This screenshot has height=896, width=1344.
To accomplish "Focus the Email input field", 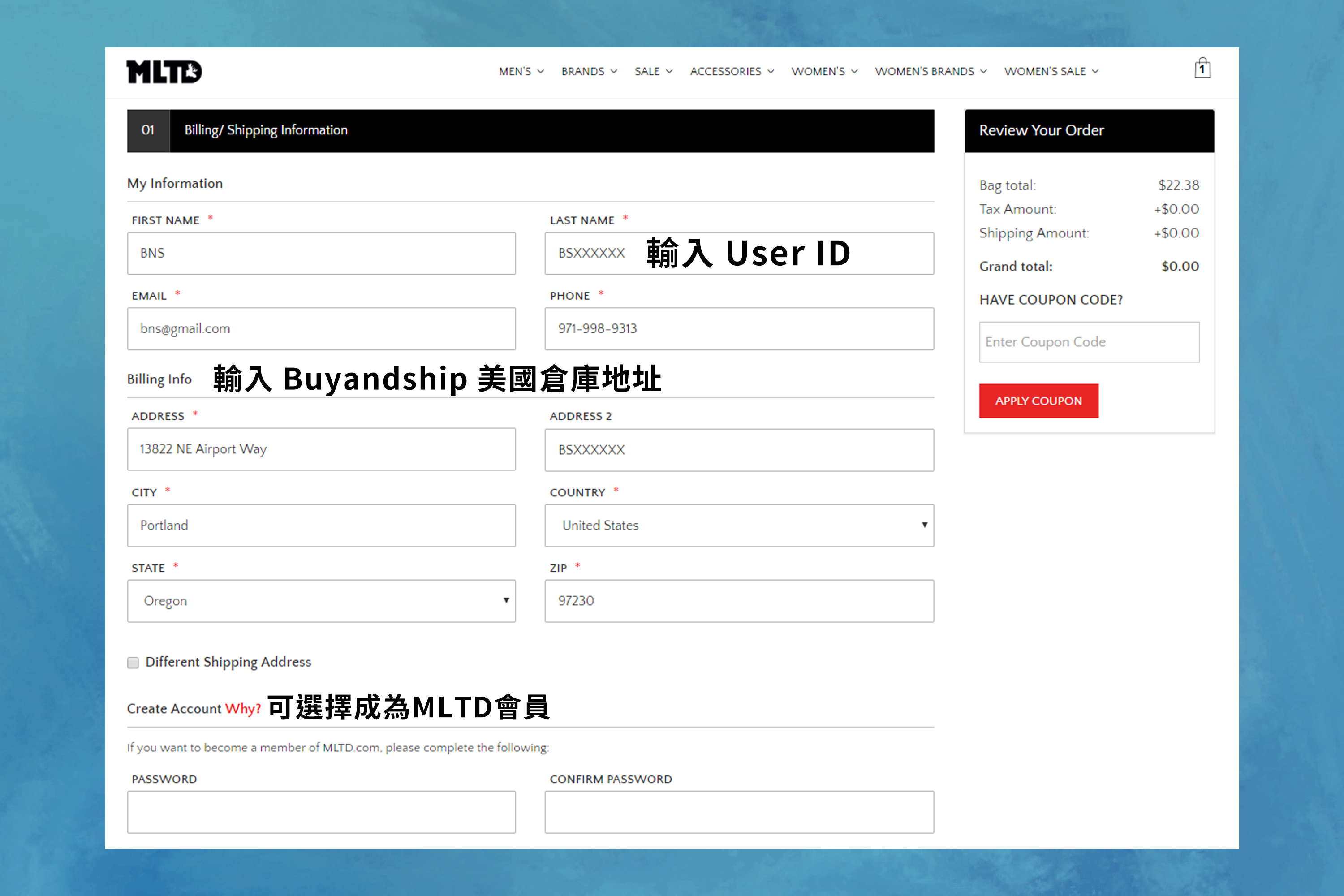I will click(321, 328).
